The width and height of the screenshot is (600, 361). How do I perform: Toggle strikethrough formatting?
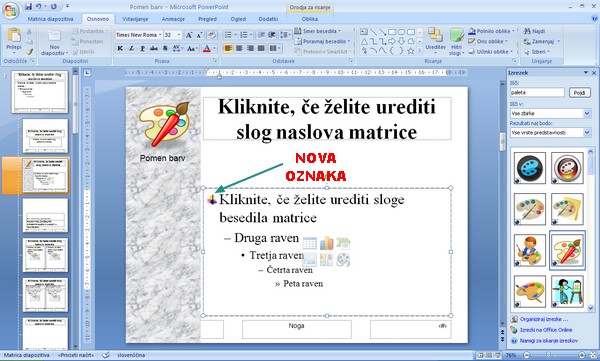click(154, 48)
